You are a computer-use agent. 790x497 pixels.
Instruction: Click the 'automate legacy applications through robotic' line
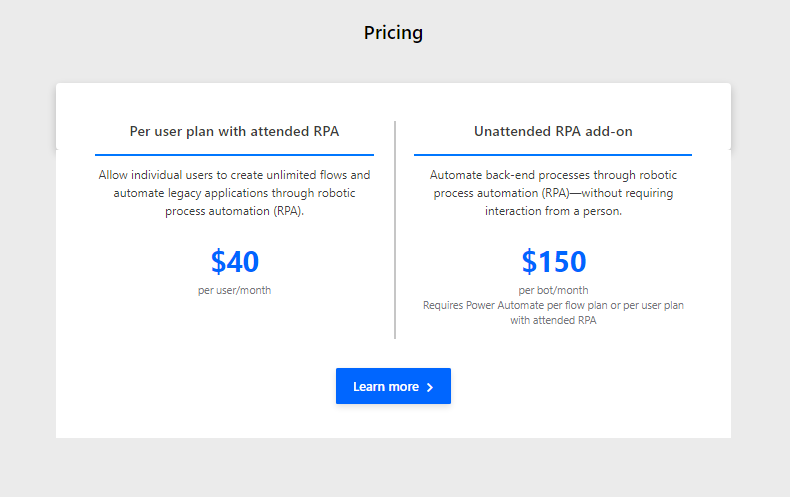[234, 193]
